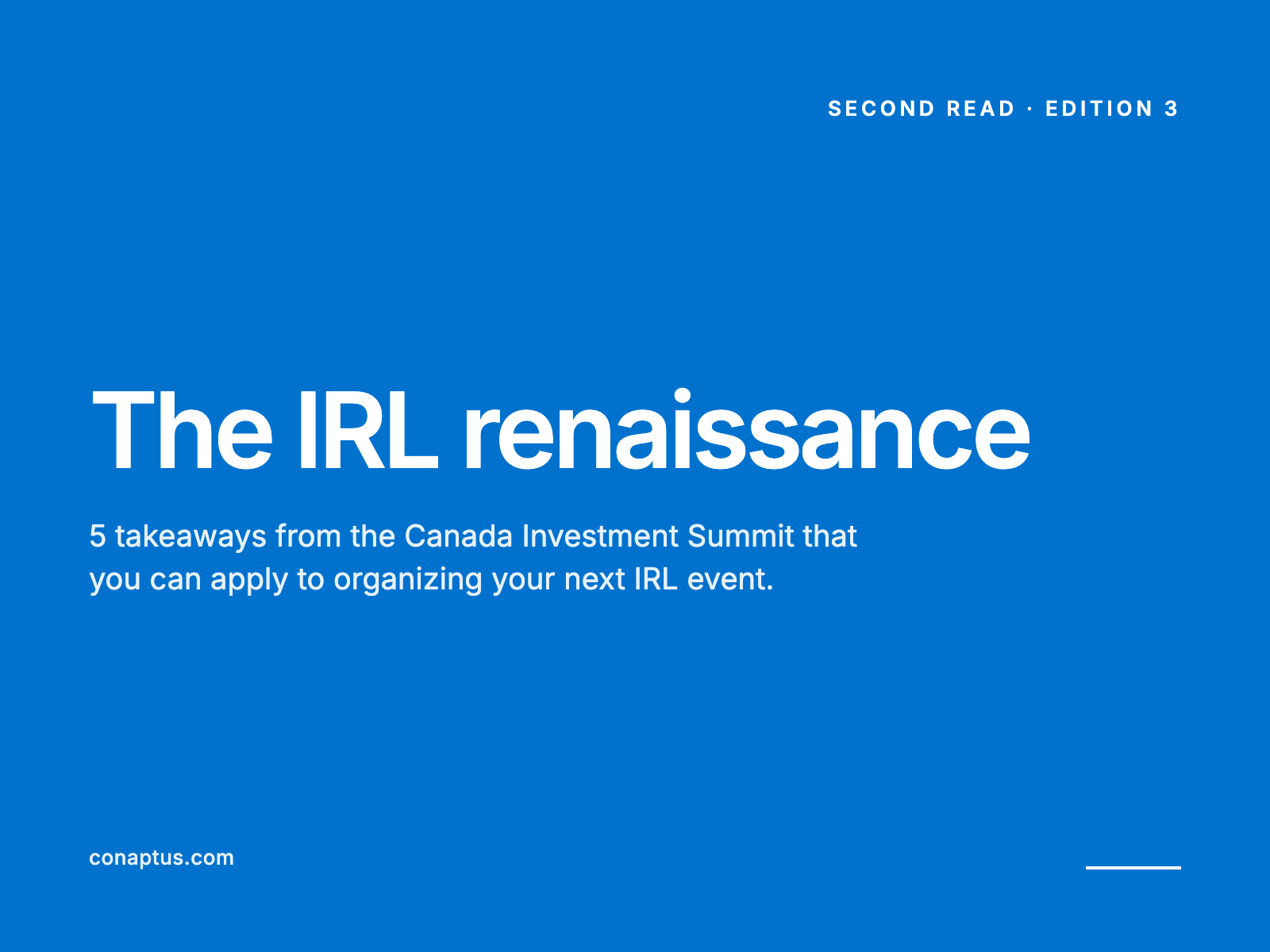The height and width of the screenshot is (952, 1270).
Task: Click subtitle line "5 takeaways from the Canada Investment Summit that"
Action: pos(473,536)
